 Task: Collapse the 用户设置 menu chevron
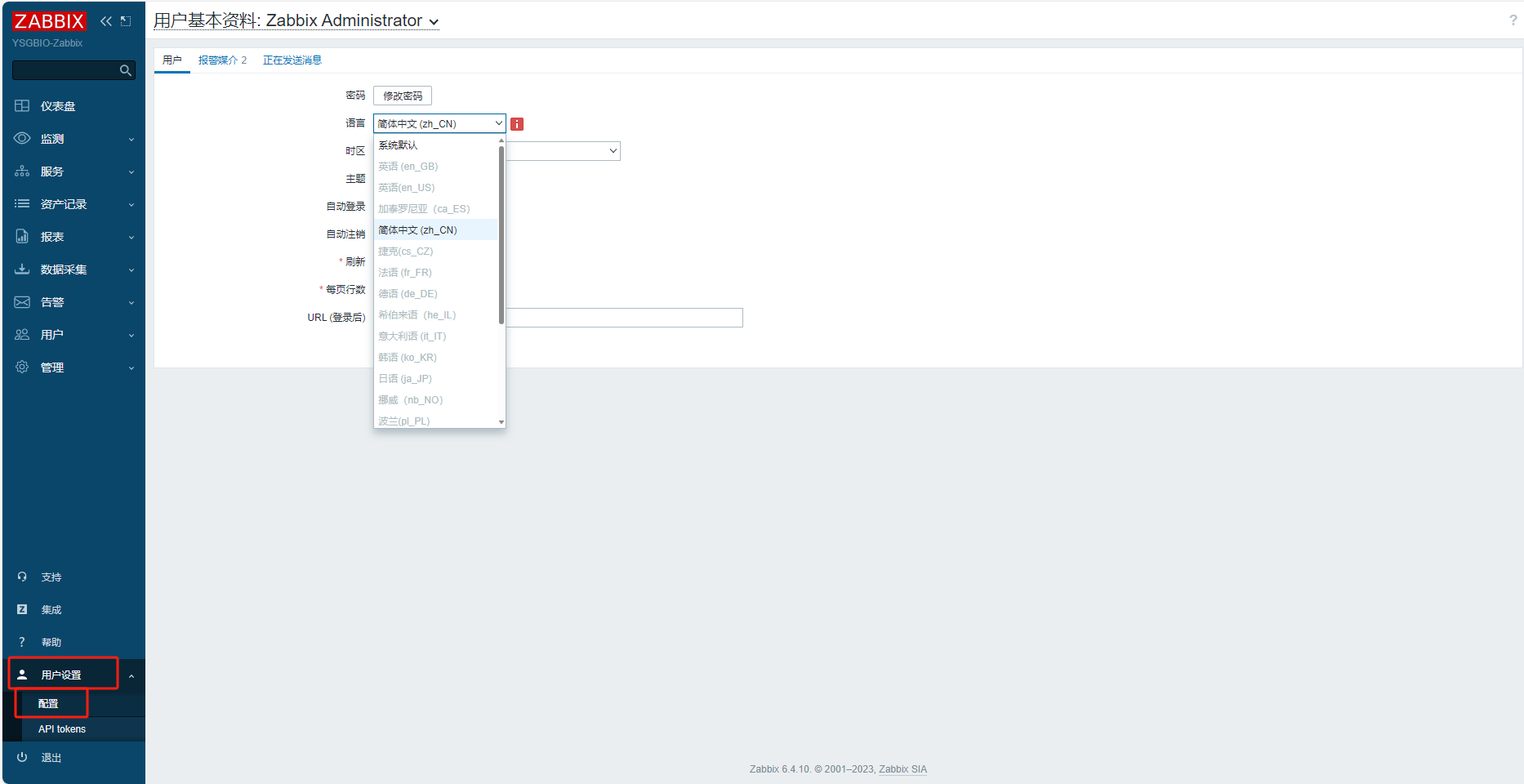click(x=131, y=675)
